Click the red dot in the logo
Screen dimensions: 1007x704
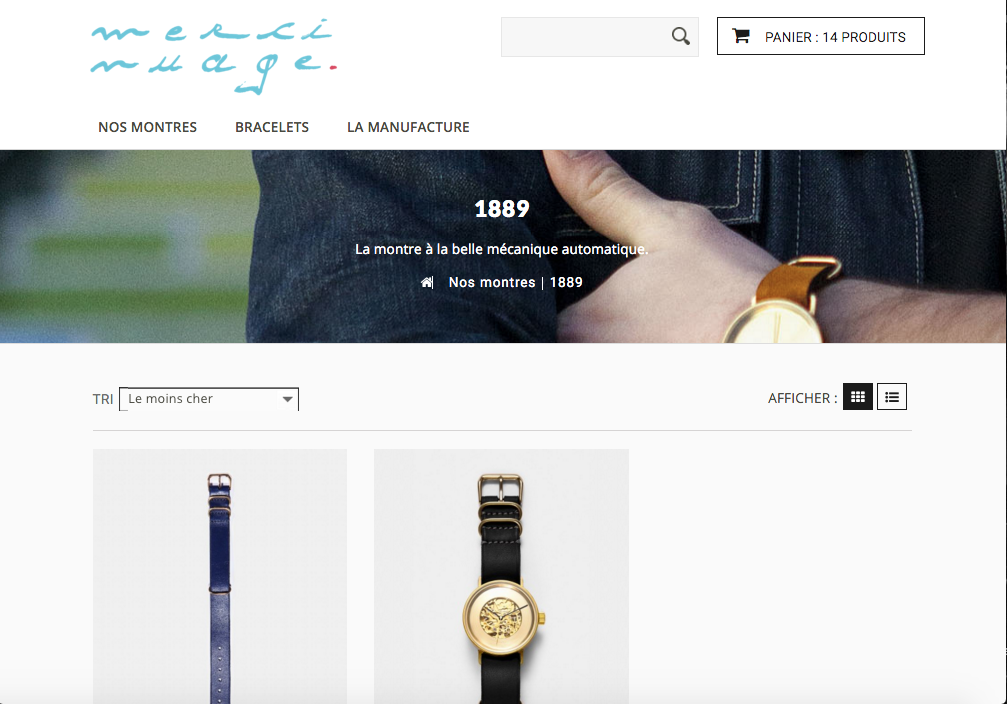click(x=333, y=66)
